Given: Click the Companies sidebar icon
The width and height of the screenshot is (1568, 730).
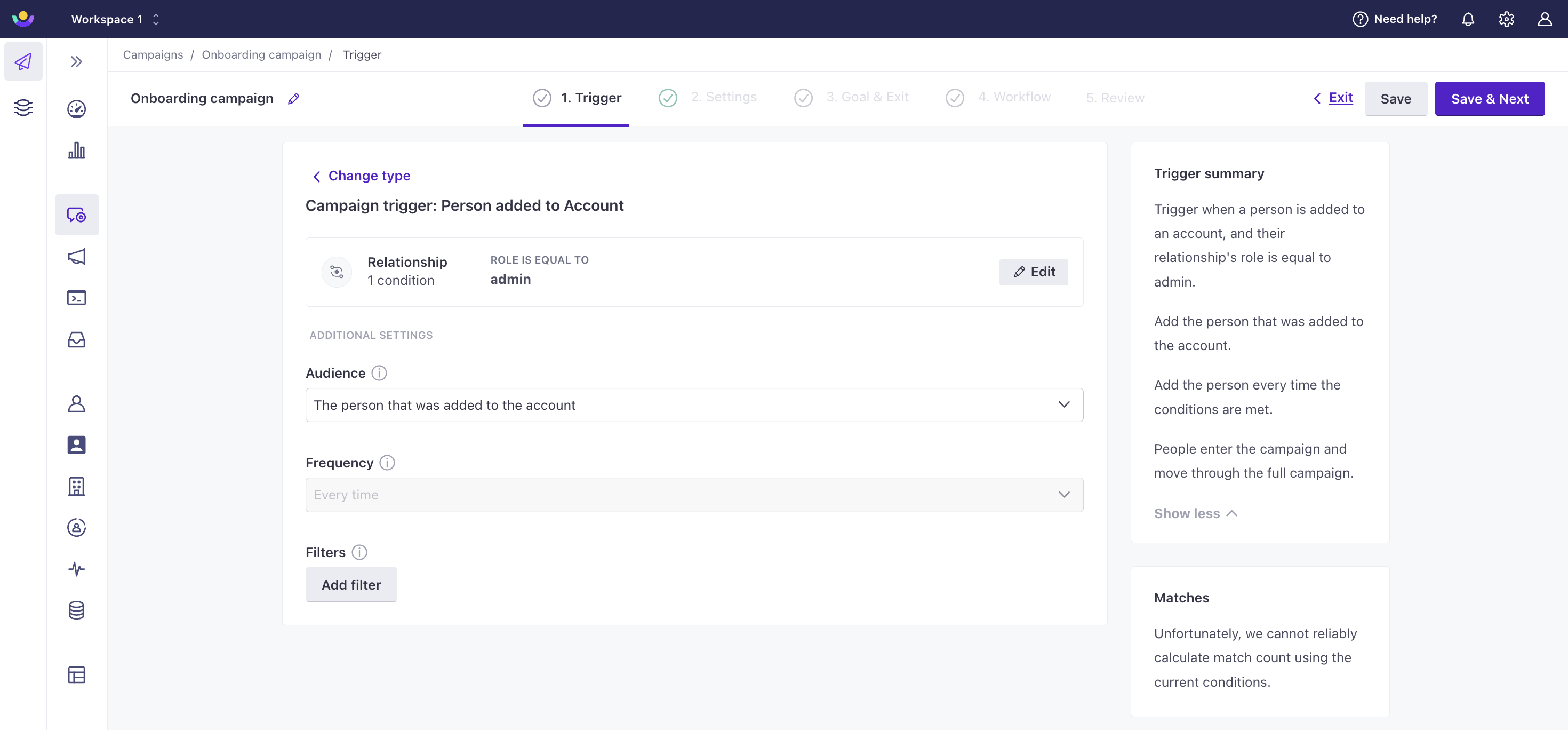Looking at the screenshot, I should pyautogui.click(x=76, y=487).
